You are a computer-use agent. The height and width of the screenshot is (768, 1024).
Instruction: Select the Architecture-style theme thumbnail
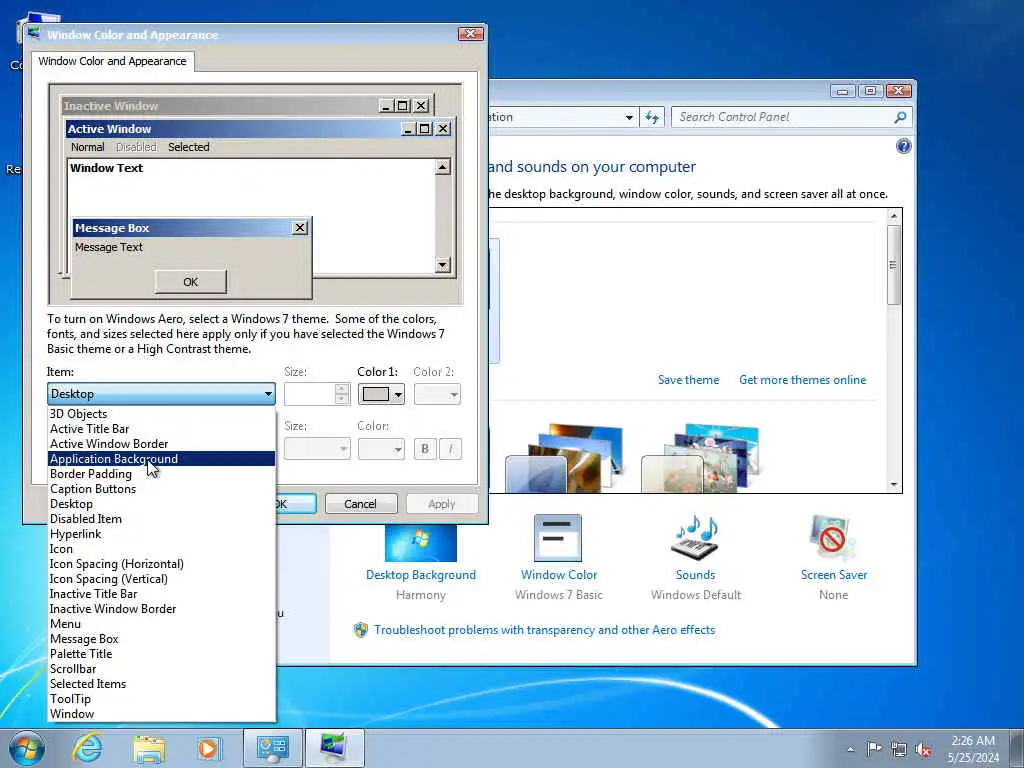566,458
